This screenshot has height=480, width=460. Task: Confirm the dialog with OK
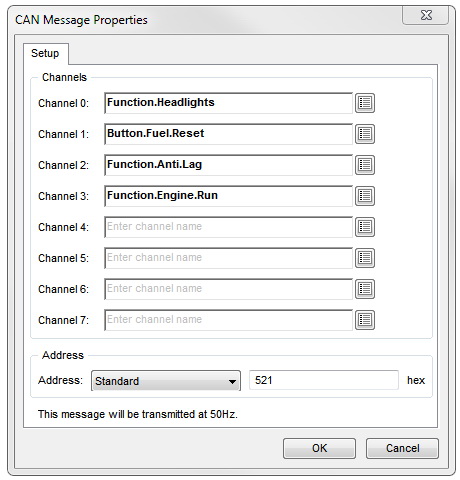pyautogui.click(x=319, y=448)
